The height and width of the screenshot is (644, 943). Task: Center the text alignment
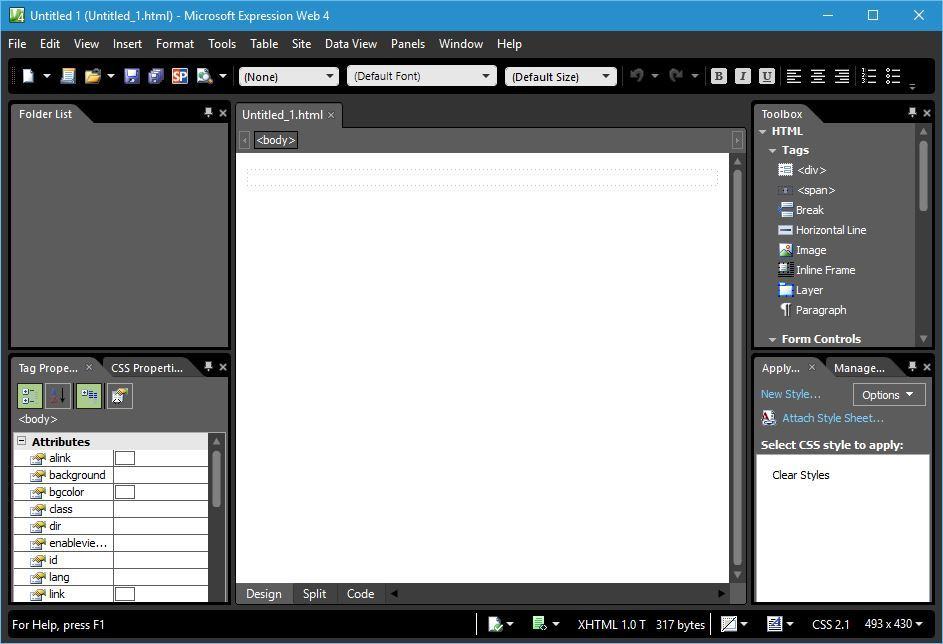tap(818, 76)
